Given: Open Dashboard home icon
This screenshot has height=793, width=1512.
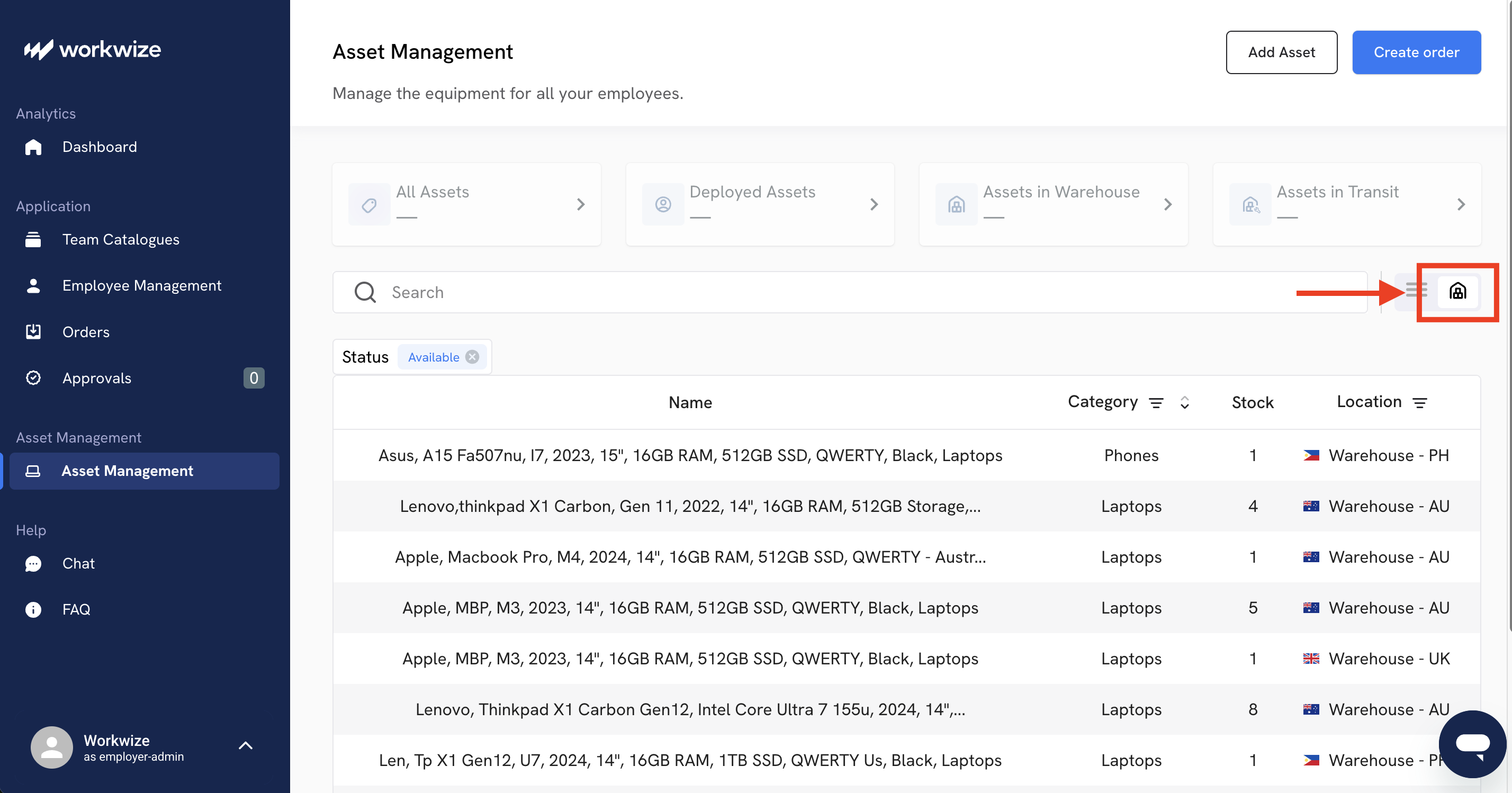Looking at the screenshot, I should click(x=33, y=147).
